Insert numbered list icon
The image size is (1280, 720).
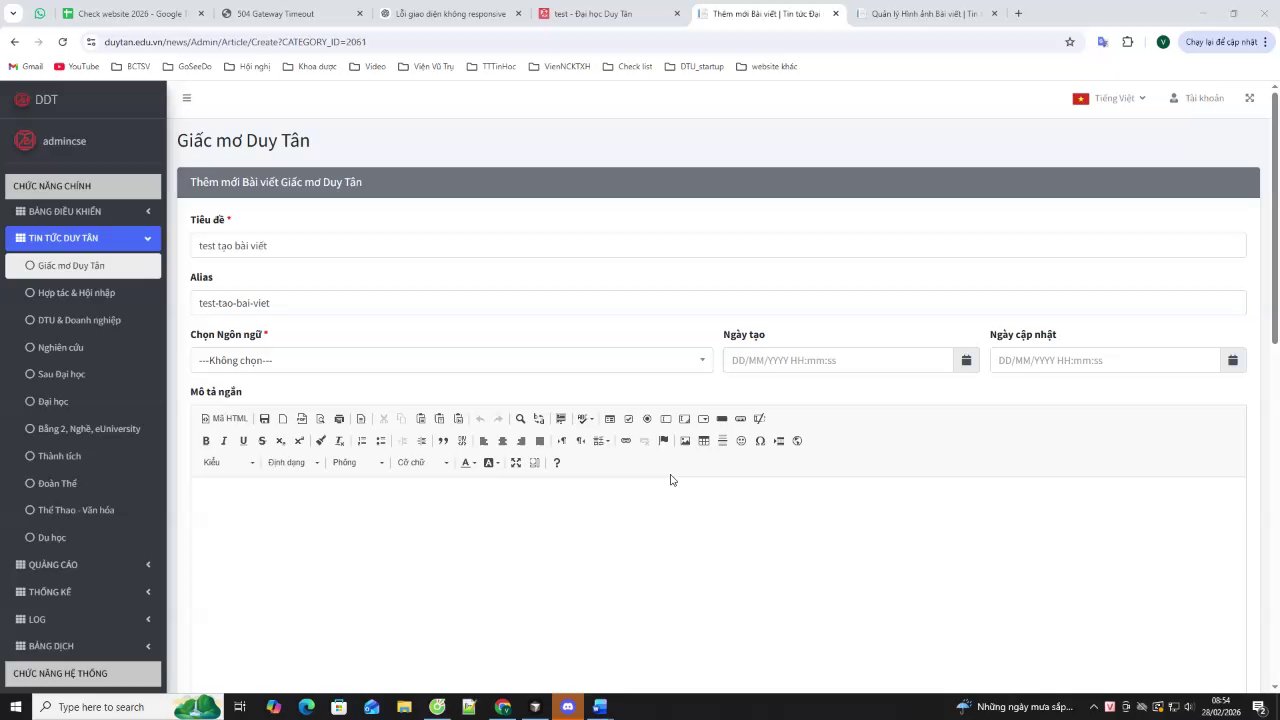click(362, 441)
